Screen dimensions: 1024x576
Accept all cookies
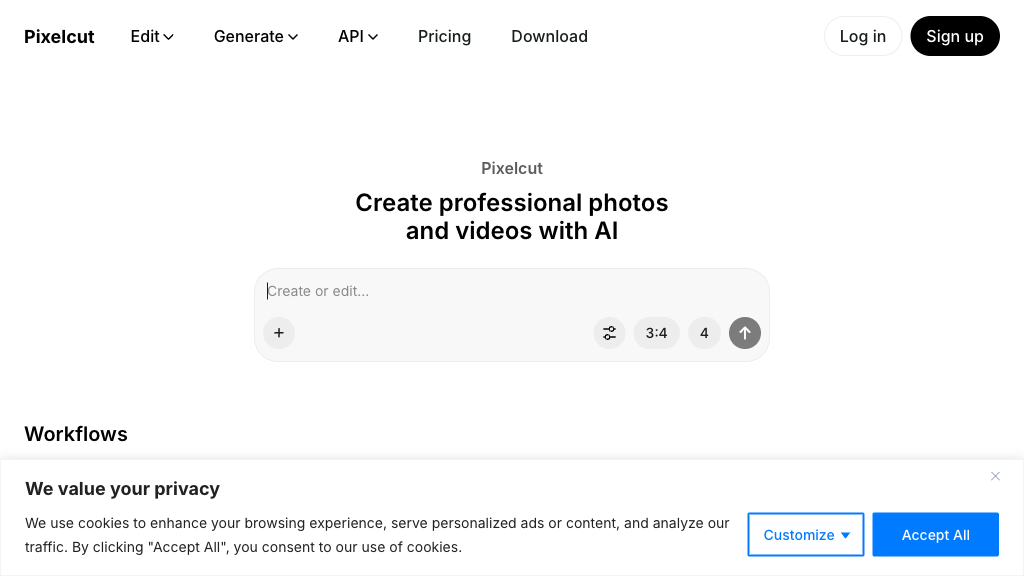coord(935,535)
